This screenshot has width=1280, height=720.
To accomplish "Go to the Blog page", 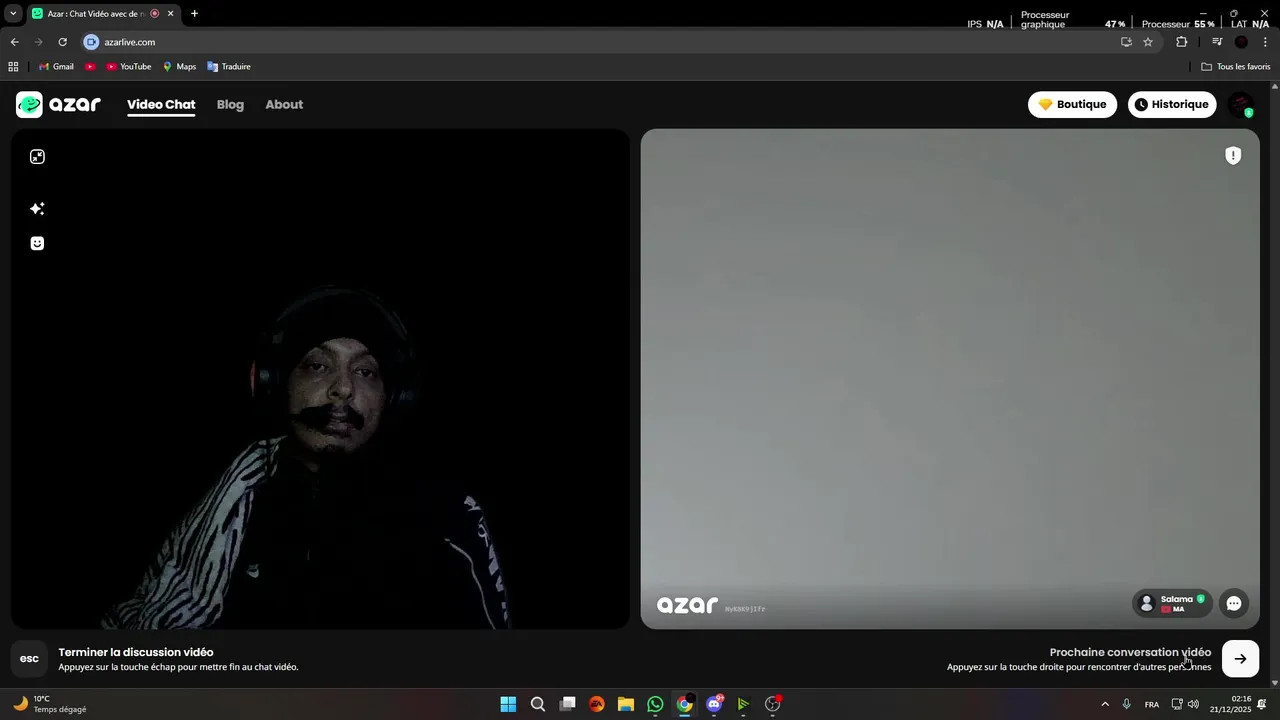I will click(x=230, y=105).
